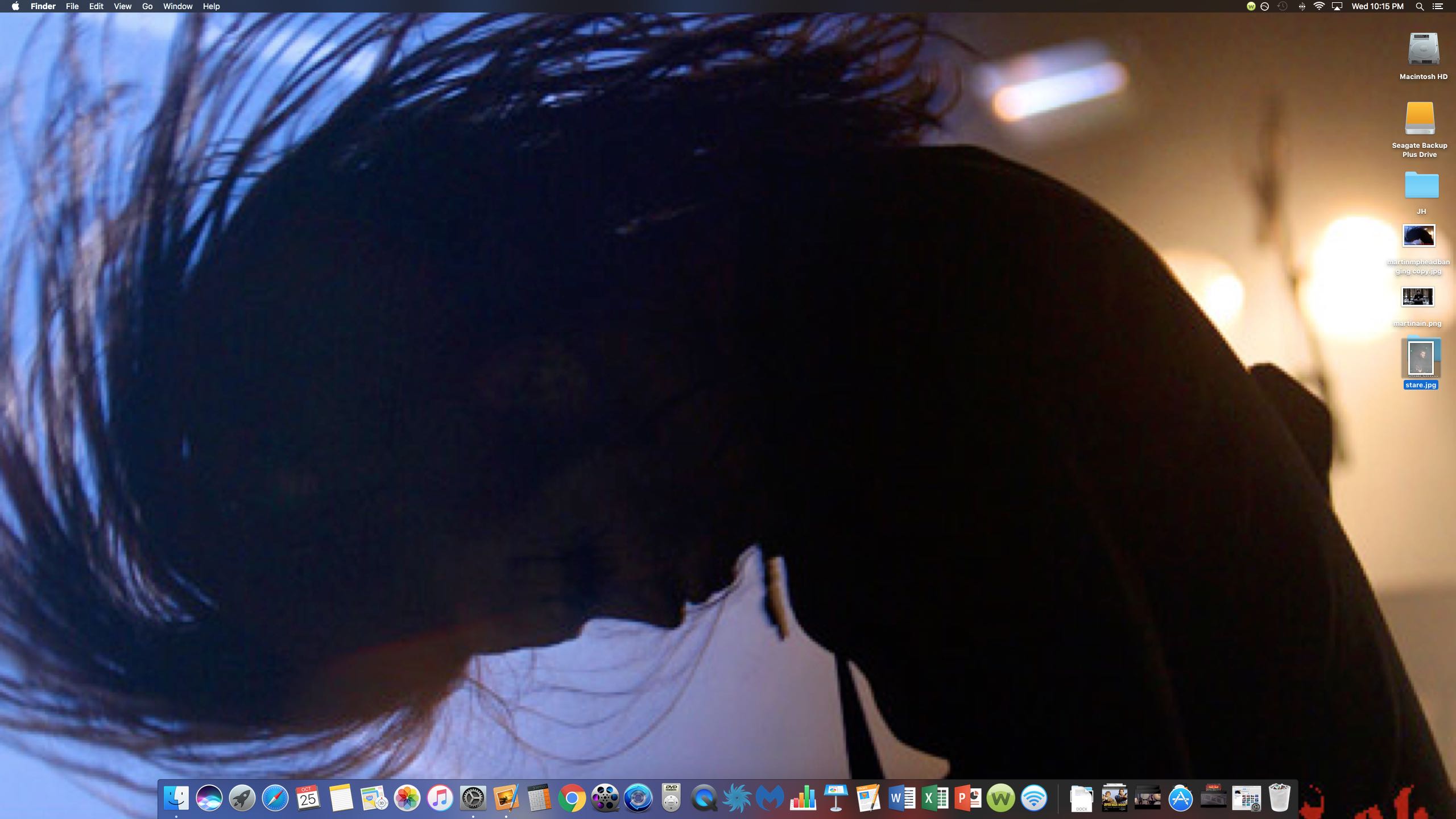Launch the App Store

coord(1181,799)
